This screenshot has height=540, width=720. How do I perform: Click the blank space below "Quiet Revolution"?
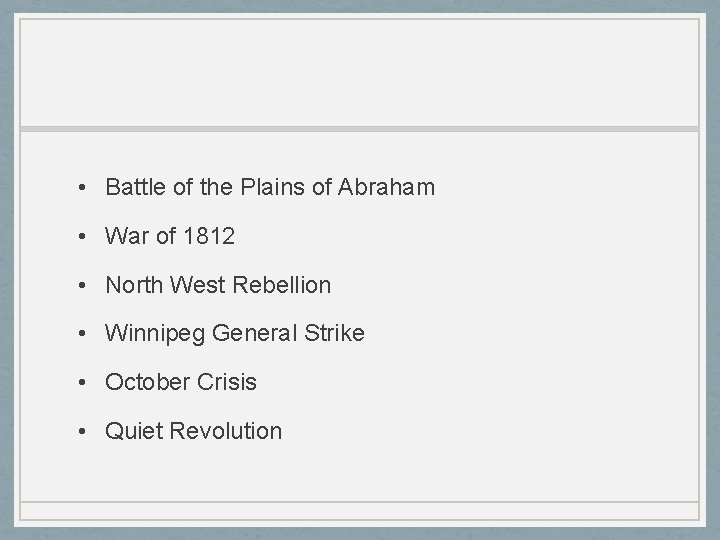[x=360, y=470]
